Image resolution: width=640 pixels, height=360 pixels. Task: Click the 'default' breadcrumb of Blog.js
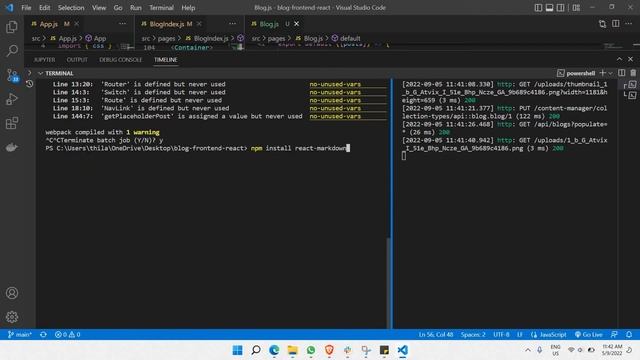click(x=350, y=38)
